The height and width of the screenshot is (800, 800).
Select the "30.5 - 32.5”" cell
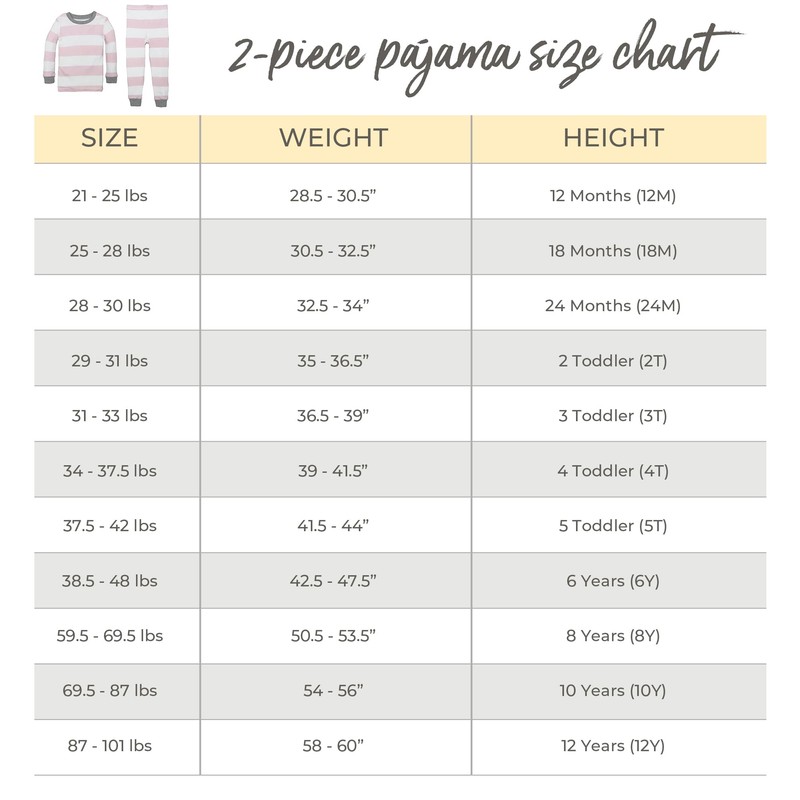pos(333,251)
